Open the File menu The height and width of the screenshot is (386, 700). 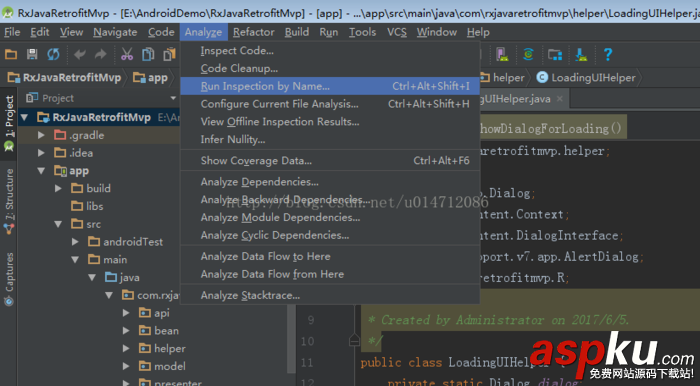tap(12, 32)
